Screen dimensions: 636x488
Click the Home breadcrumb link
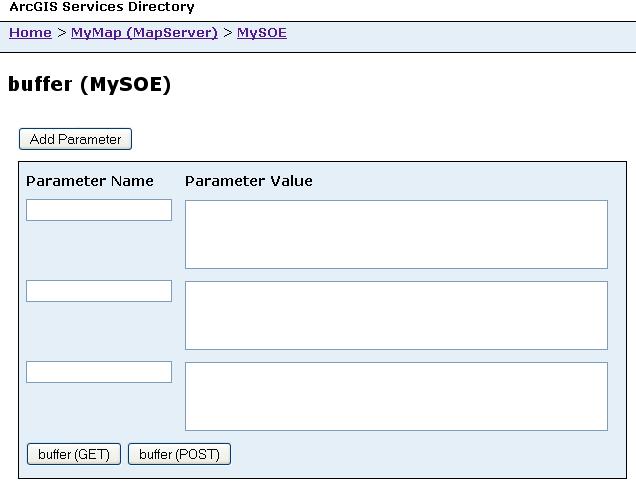(30, 33)
